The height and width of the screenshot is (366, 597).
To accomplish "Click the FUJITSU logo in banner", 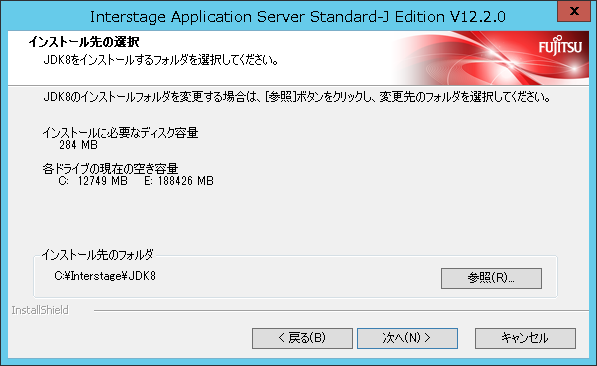I will 560,46.
